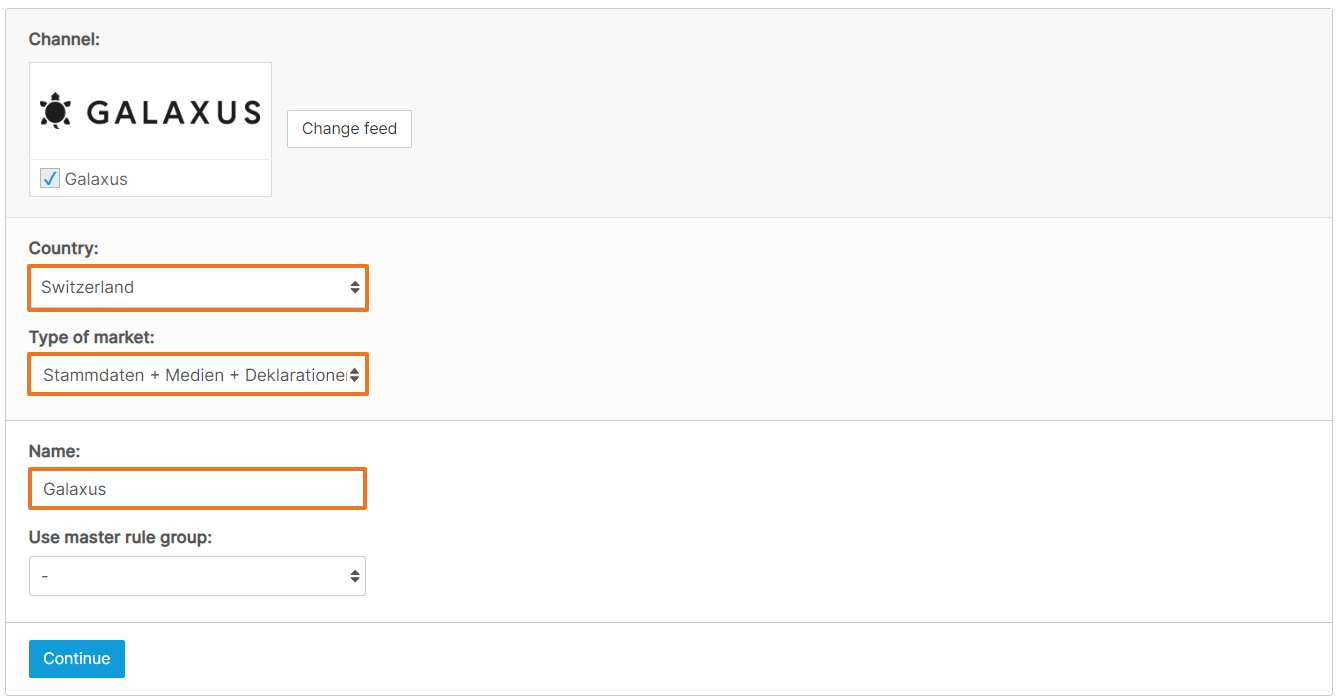Uncheck the Galaxus channel checkbox
Image resolution: width=1340 pixels, height=700 pixels.
tap(50, 179)
